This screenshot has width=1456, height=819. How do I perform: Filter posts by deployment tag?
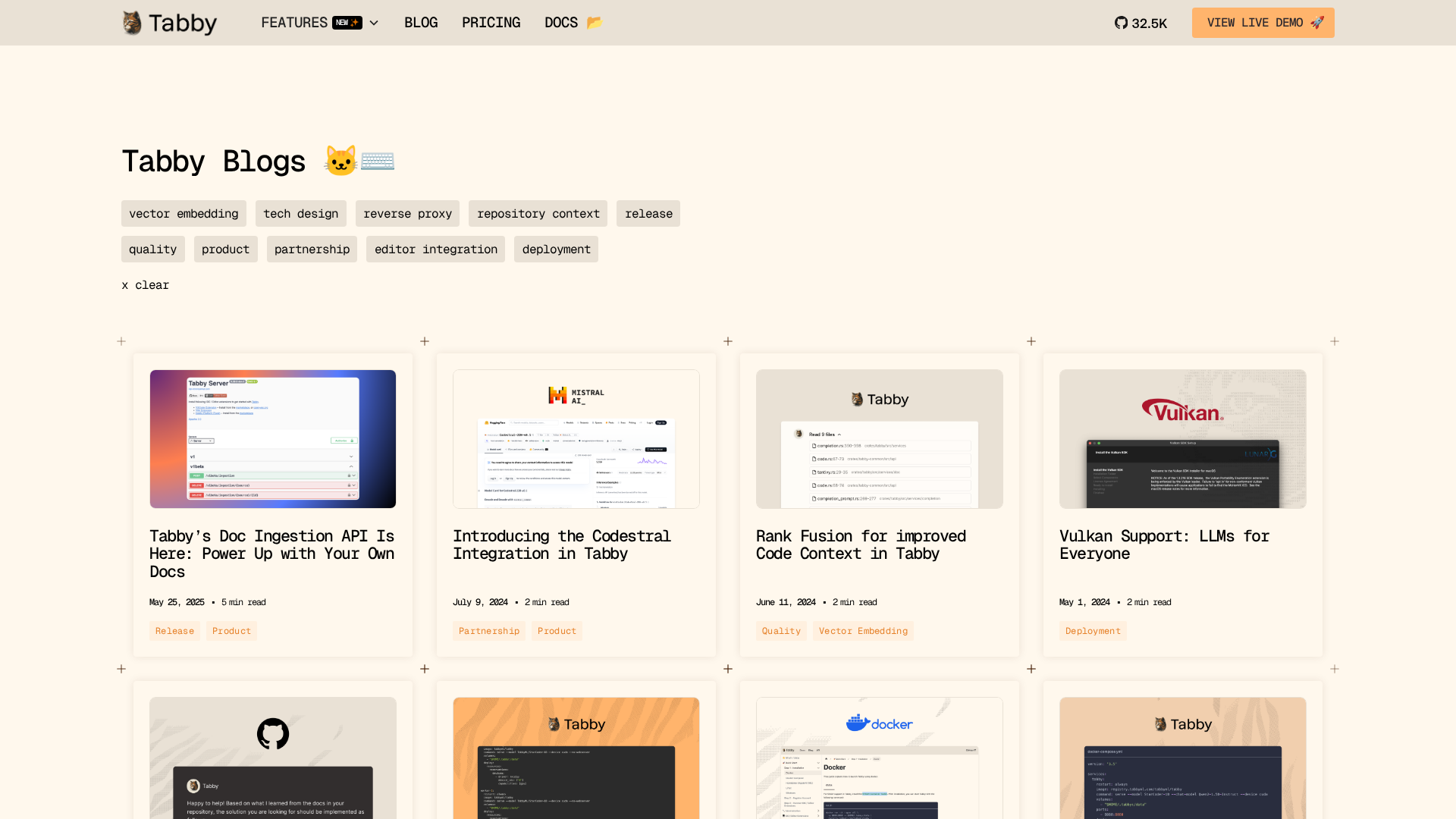(556, 249)
